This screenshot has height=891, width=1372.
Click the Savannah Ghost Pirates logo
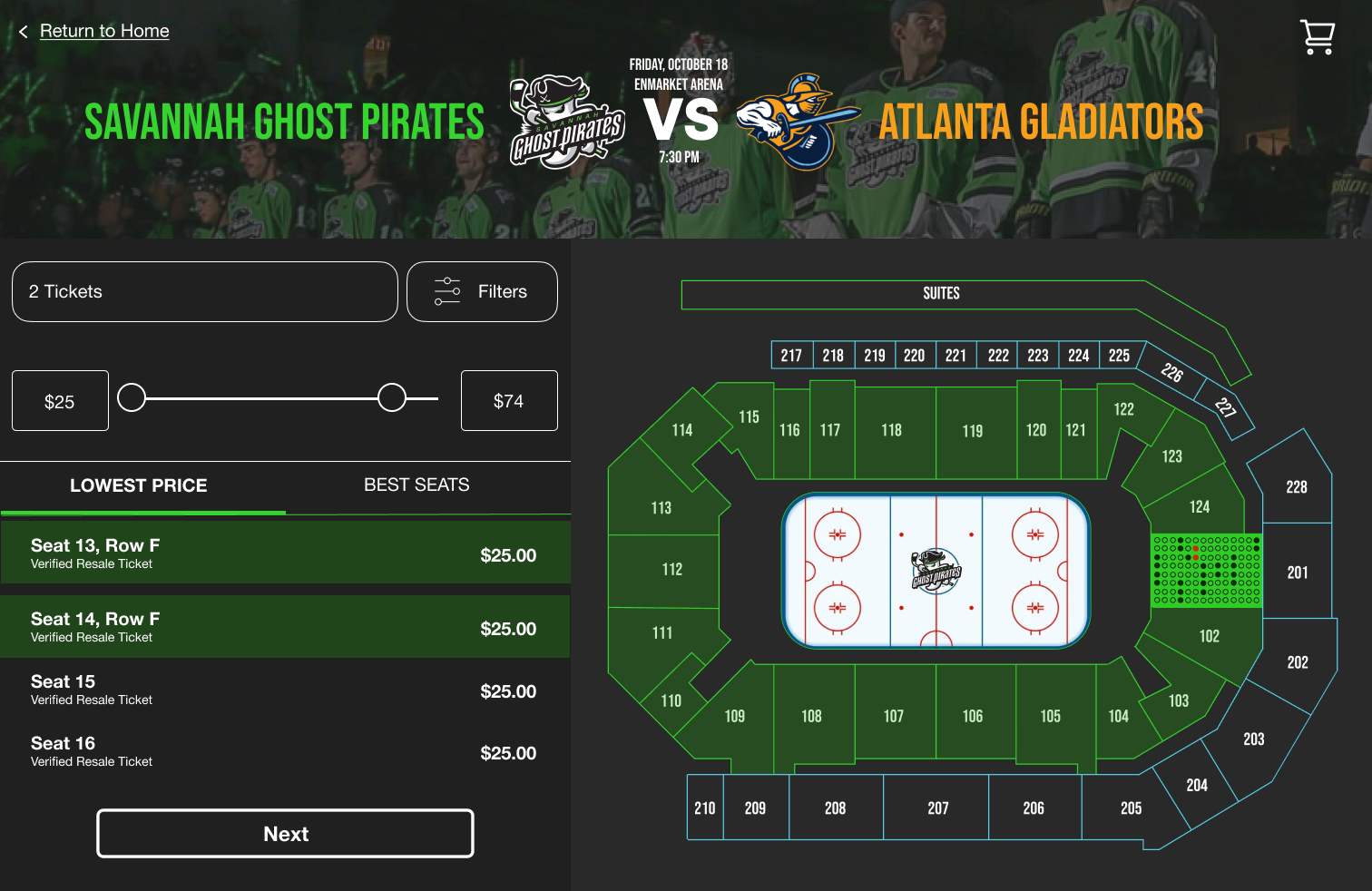567,122
